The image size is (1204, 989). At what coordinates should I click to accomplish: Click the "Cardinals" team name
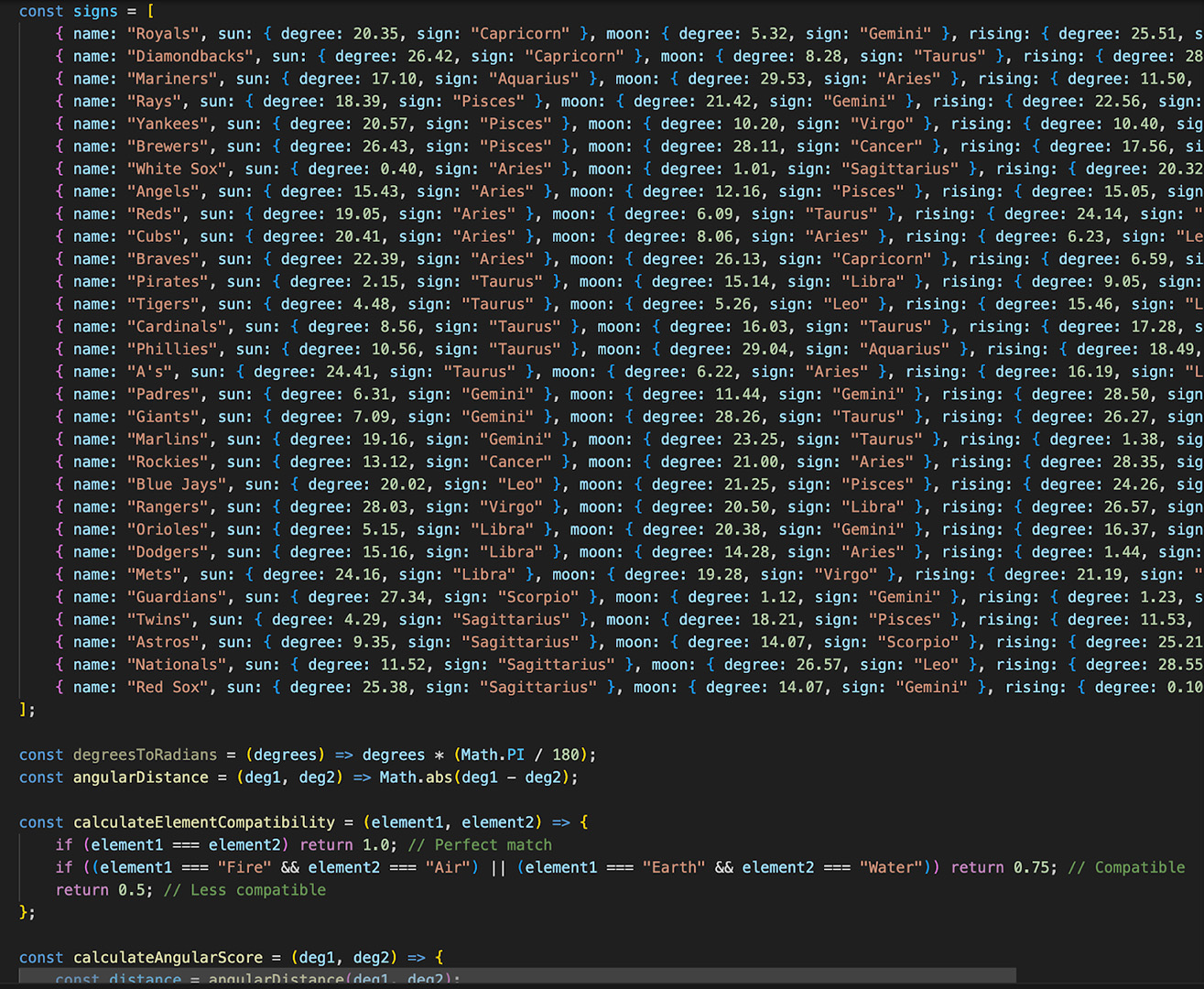pos(178,327)
